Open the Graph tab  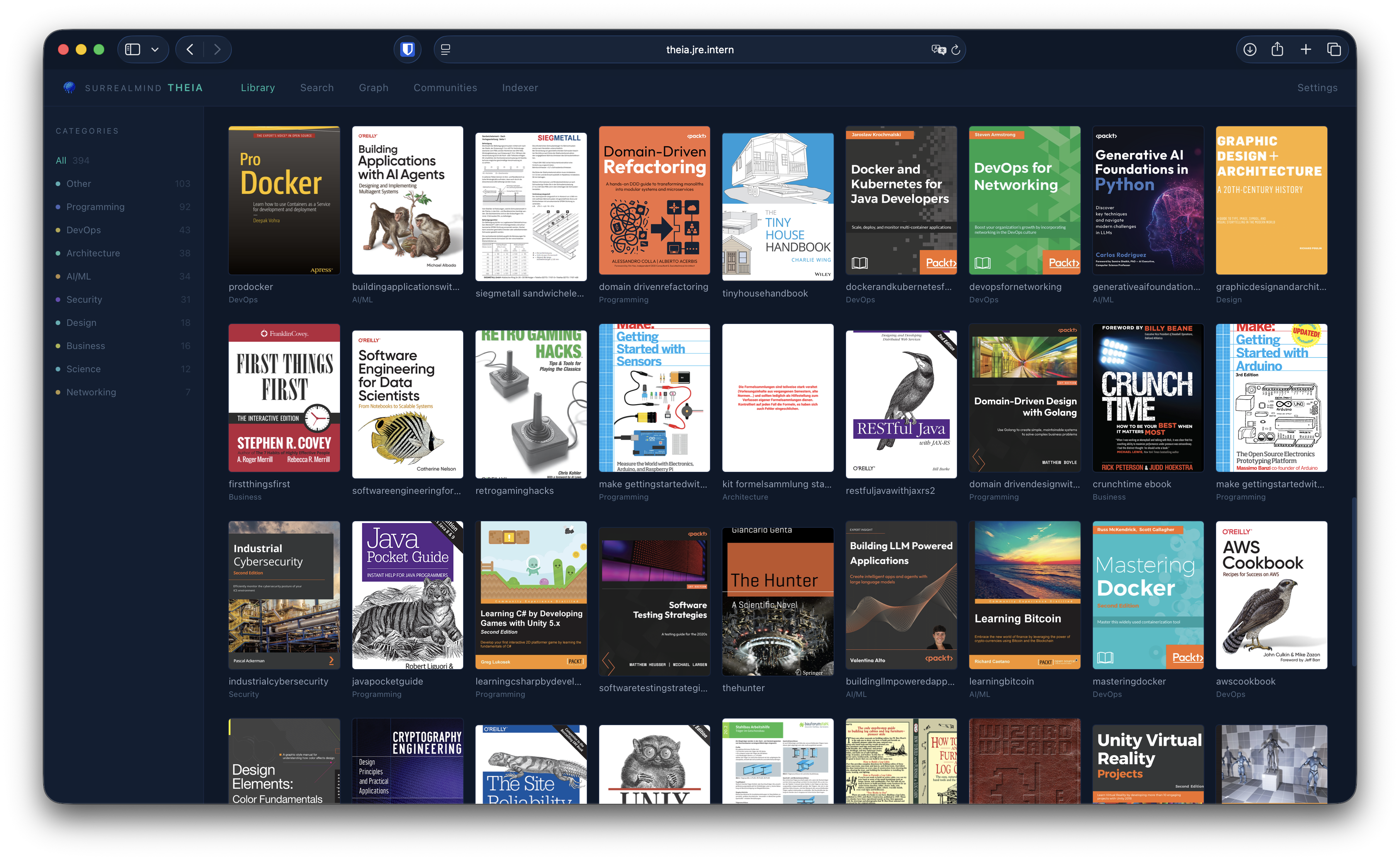pyautogui.click(x=373, y=88)
